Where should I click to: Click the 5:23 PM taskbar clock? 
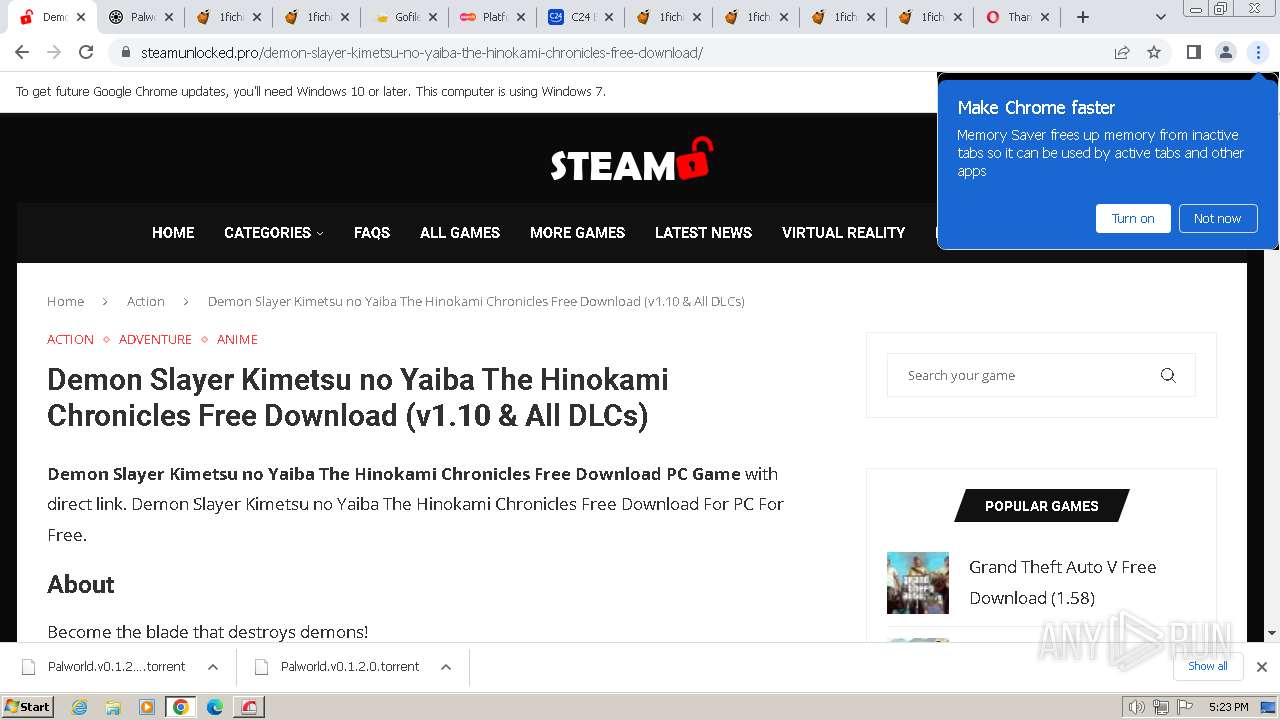pos(1228,707)
